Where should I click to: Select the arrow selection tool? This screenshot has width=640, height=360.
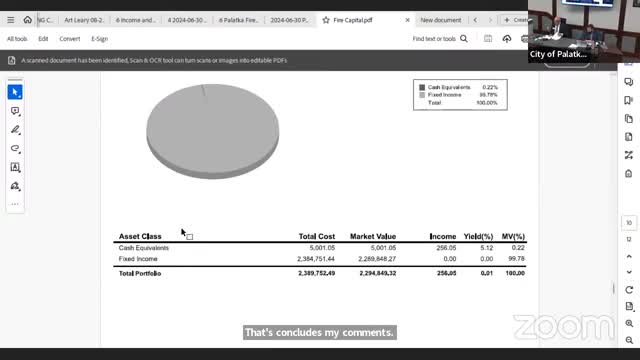[15, 92]
